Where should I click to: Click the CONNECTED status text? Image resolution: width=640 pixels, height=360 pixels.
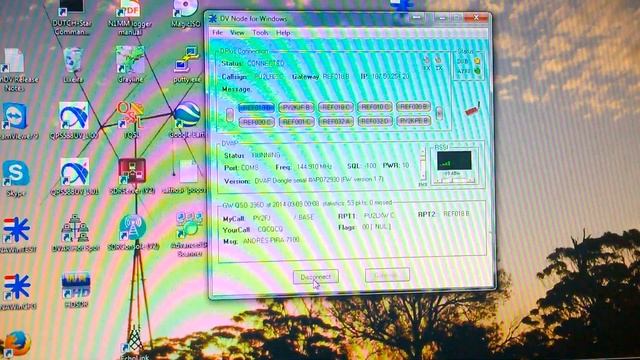[266, 63]
